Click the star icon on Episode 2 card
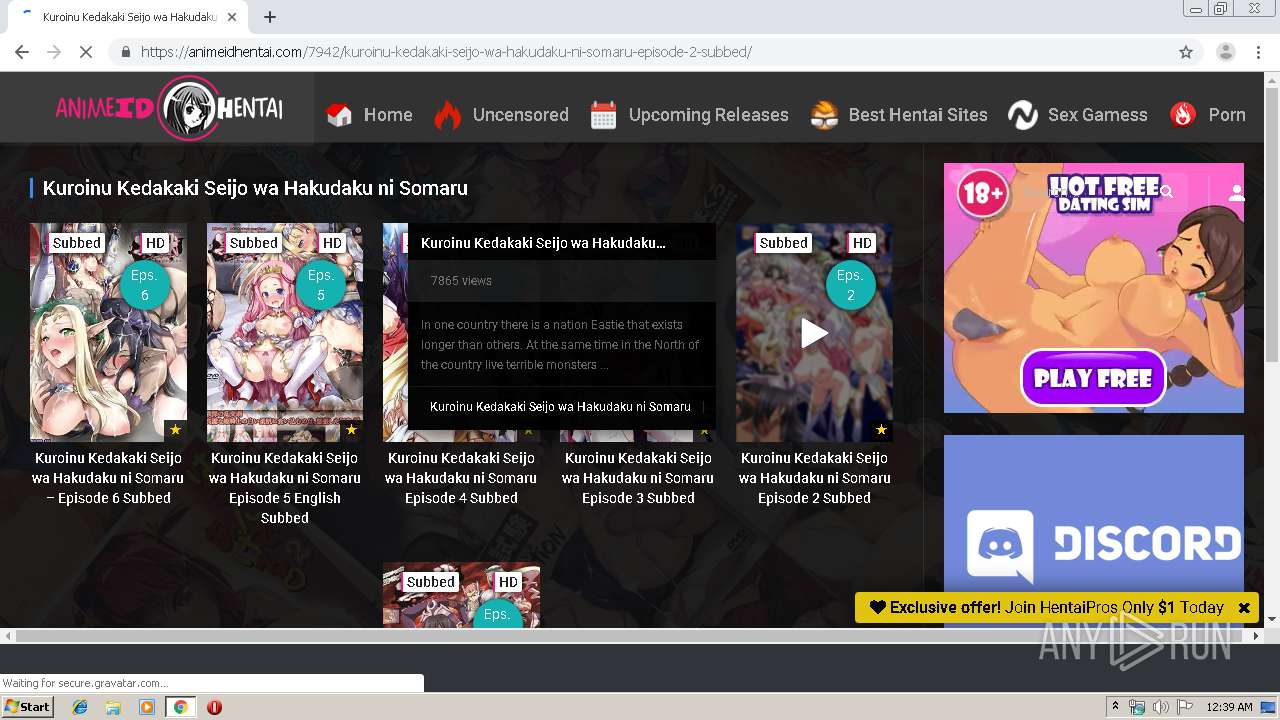The width and height of the screenshot is (1280, 720). click(881, 430)
